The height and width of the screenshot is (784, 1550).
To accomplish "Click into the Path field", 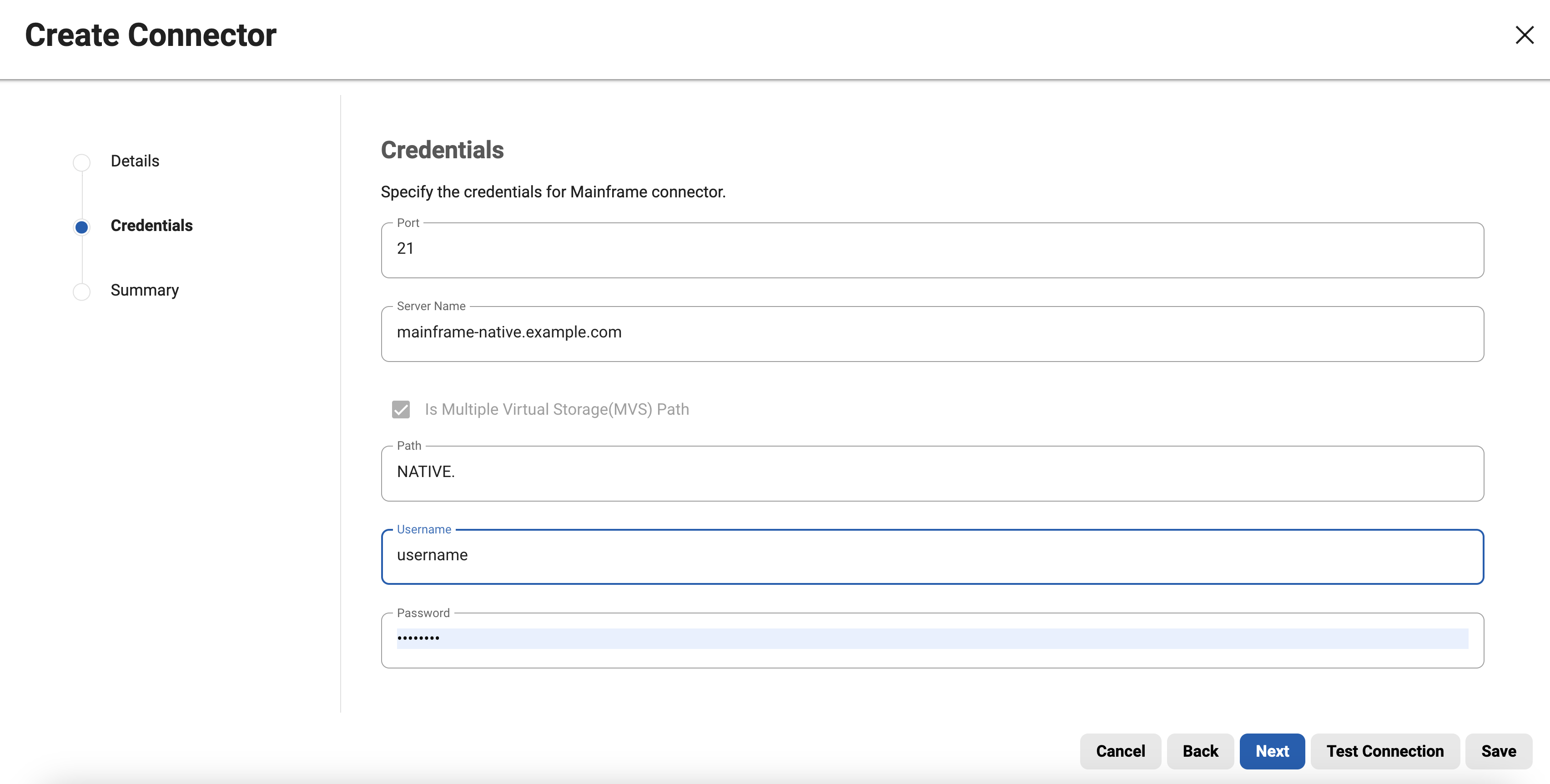I will (932, 473).
